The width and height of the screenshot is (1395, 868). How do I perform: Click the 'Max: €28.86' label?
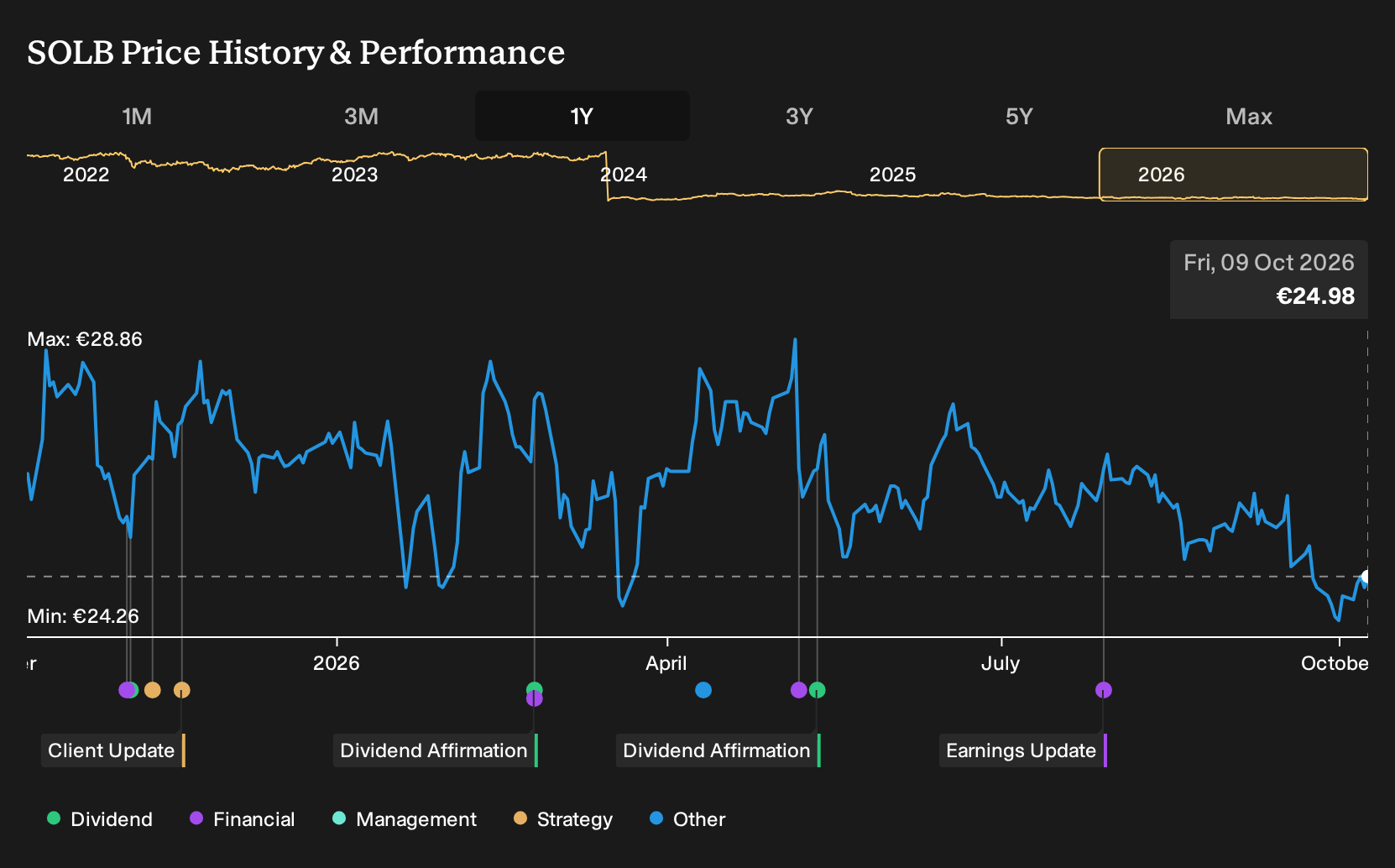tap(85, 339)
